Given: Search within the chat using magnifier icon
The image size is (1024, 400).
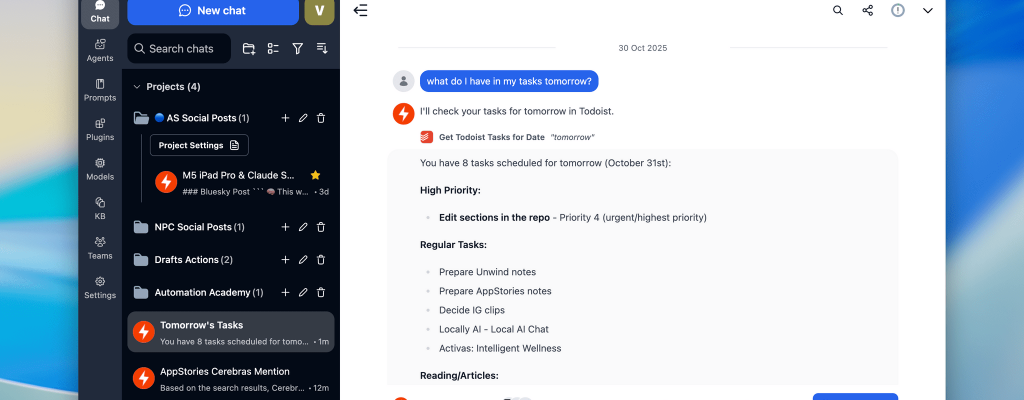Looking at the screenshot, I should (838, 10).
